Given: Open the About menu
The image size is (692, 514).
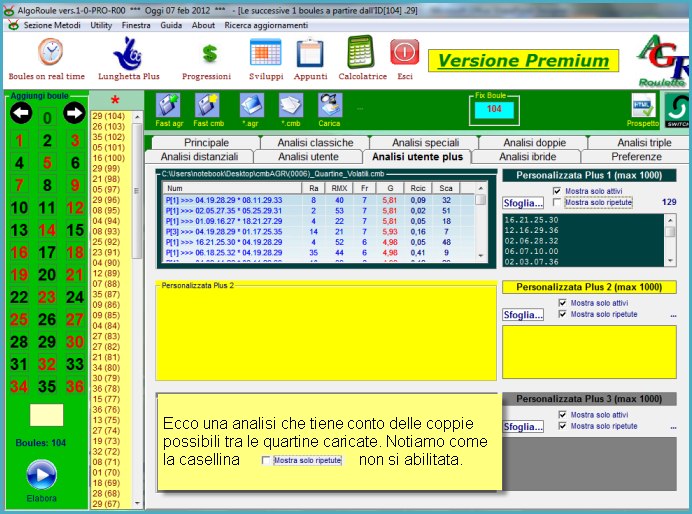Looking at the screenshot, I should [x=203, y=25].
